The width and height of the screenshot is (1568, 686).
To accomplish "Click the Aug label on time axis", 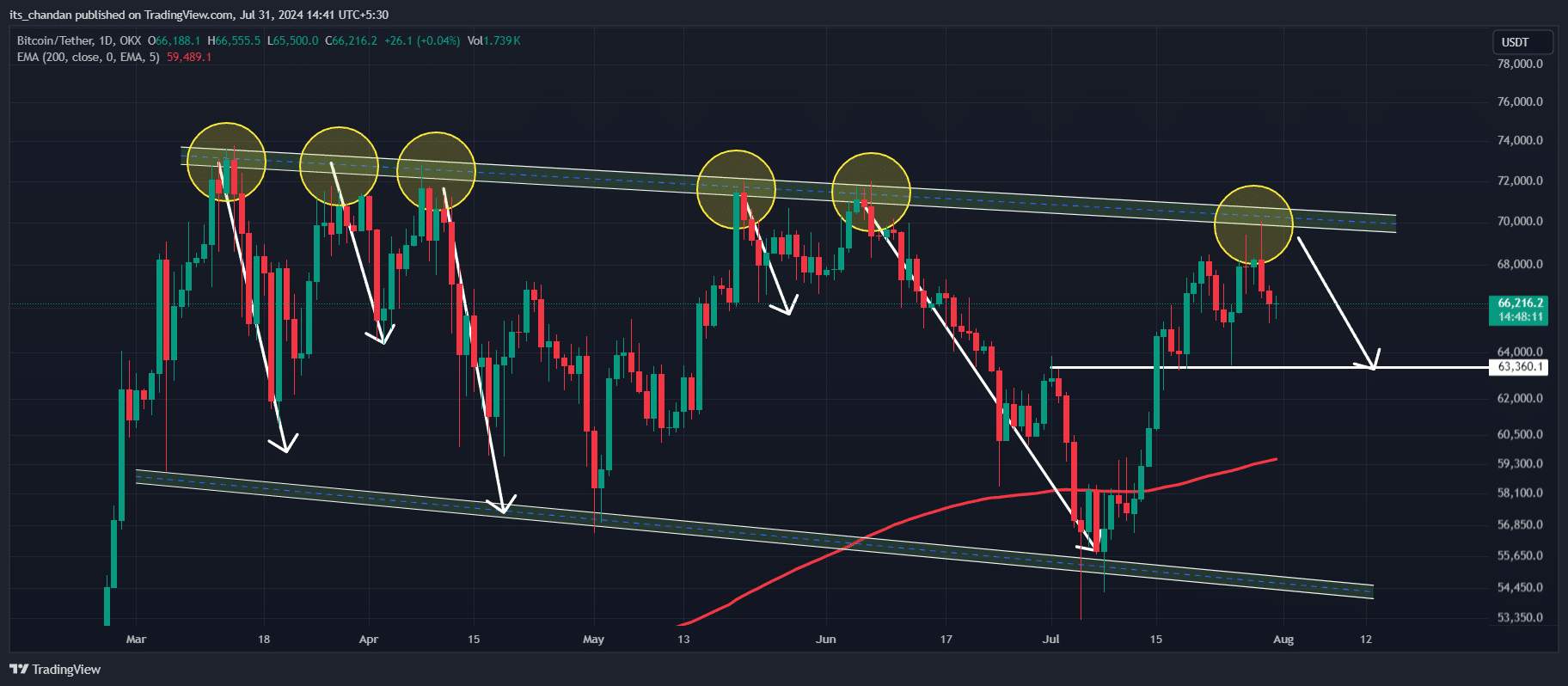I will 1283,640.
